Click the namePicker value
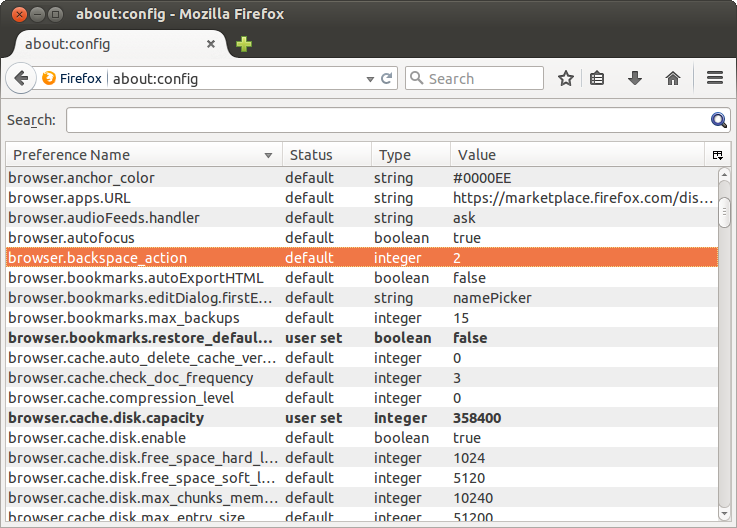Image resolution: width=737 pixels, height=528 pixels. click(x=492, y=298)
